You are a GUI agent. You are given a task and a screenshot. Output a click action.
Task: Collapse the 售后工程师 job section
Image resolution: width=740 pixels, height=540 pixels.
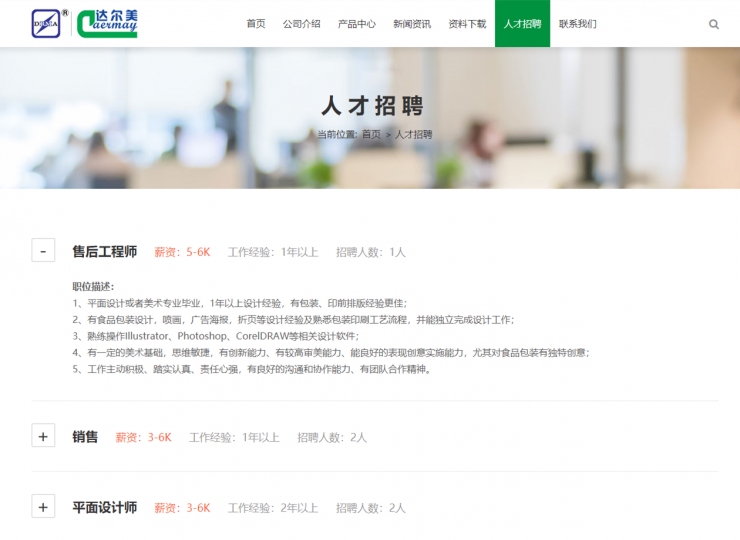point(43,250)
